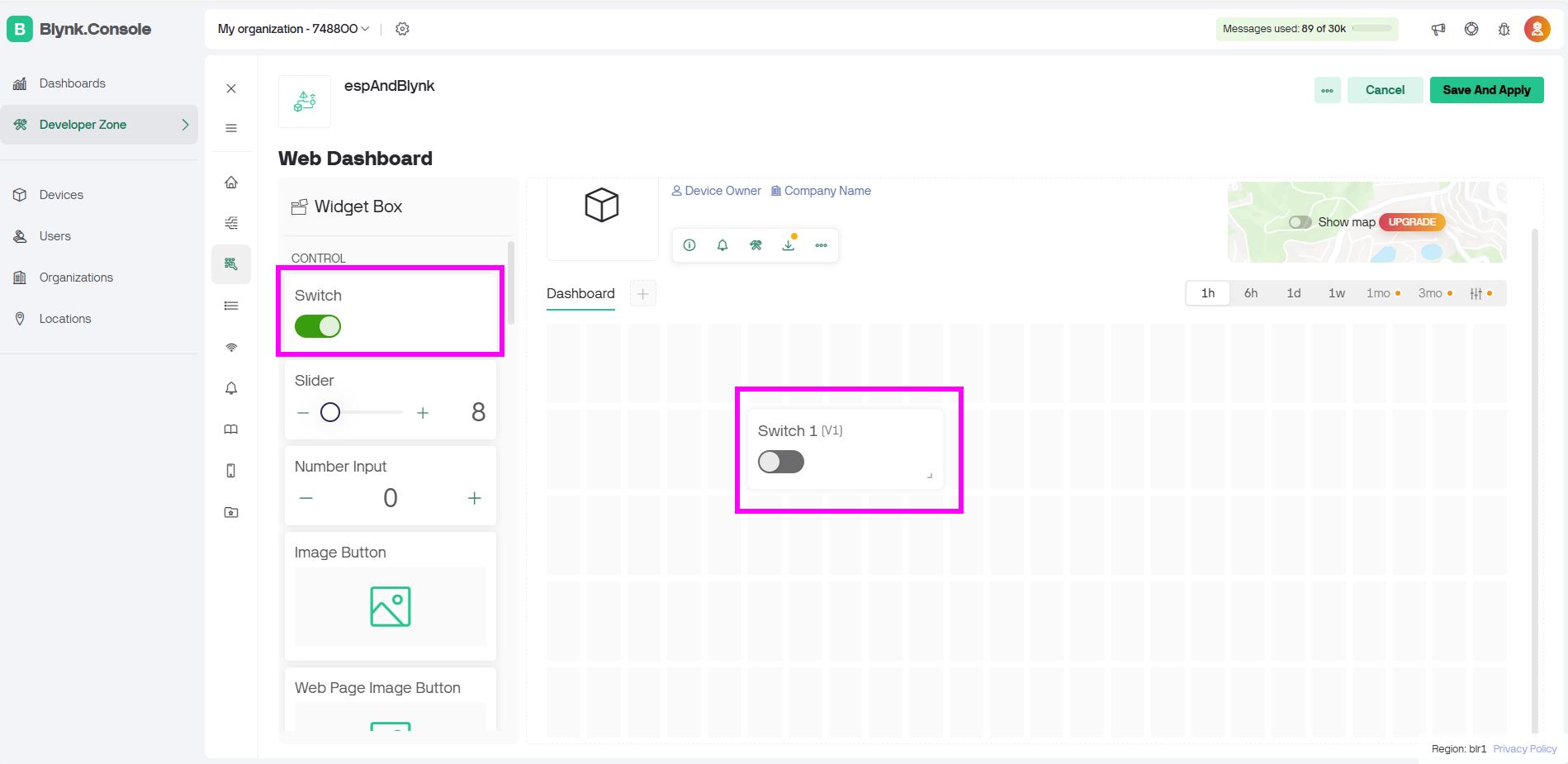Click the UPGRADE badge
1568x764 pixels.
pyautogui.click(x=1412, y=222)
